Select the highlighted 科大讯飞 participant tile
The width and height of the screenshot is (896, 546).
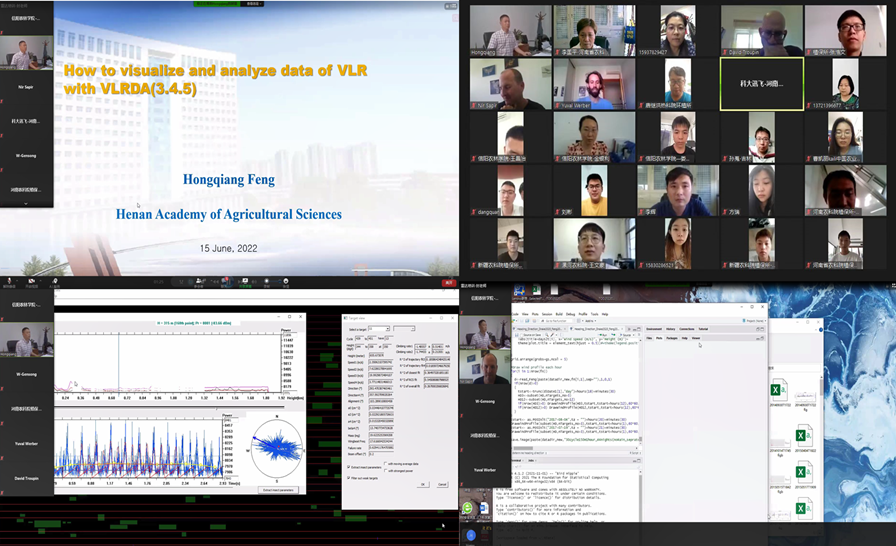[x=761, y=83]
